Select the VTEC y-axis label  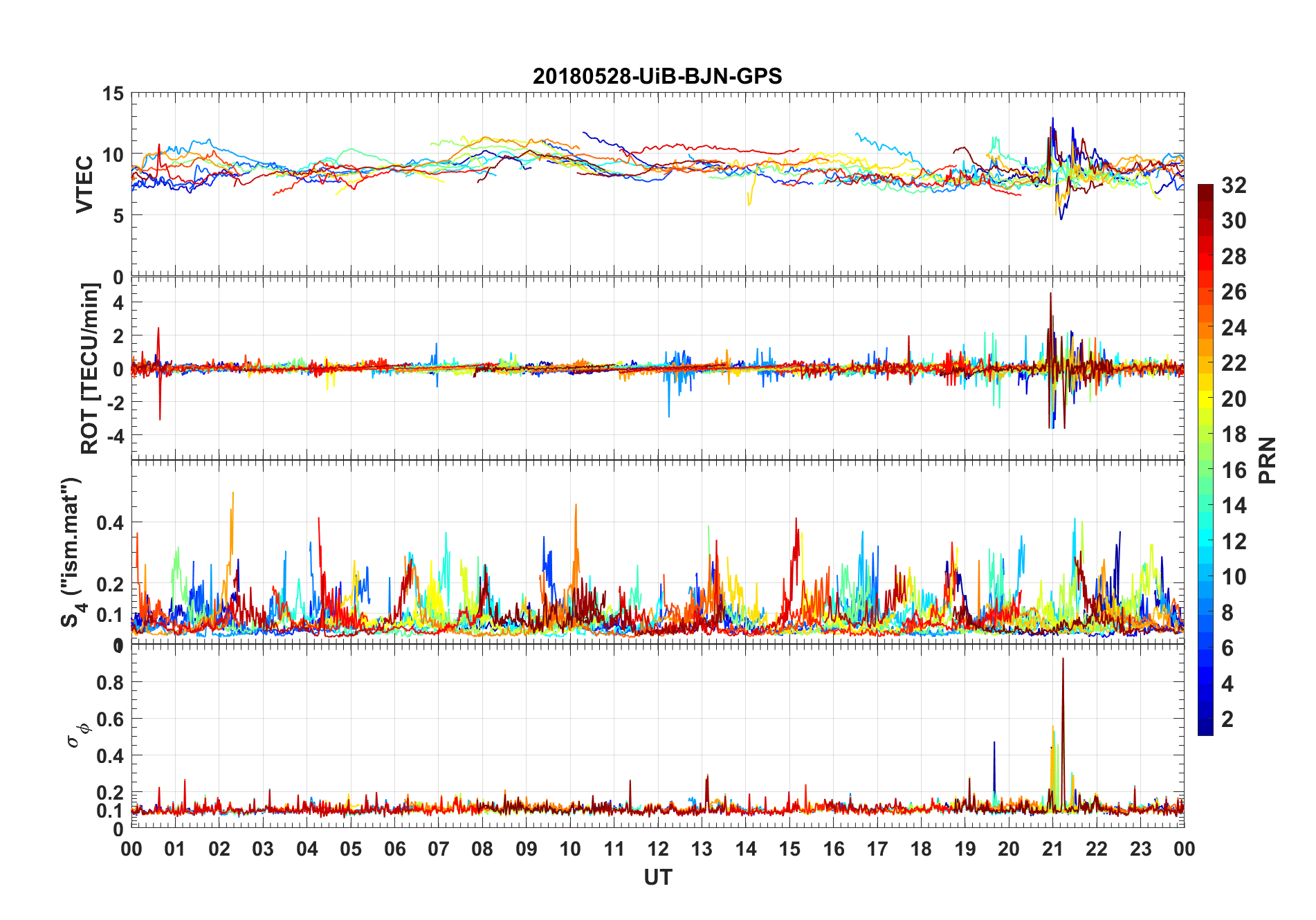pos(84,185)
